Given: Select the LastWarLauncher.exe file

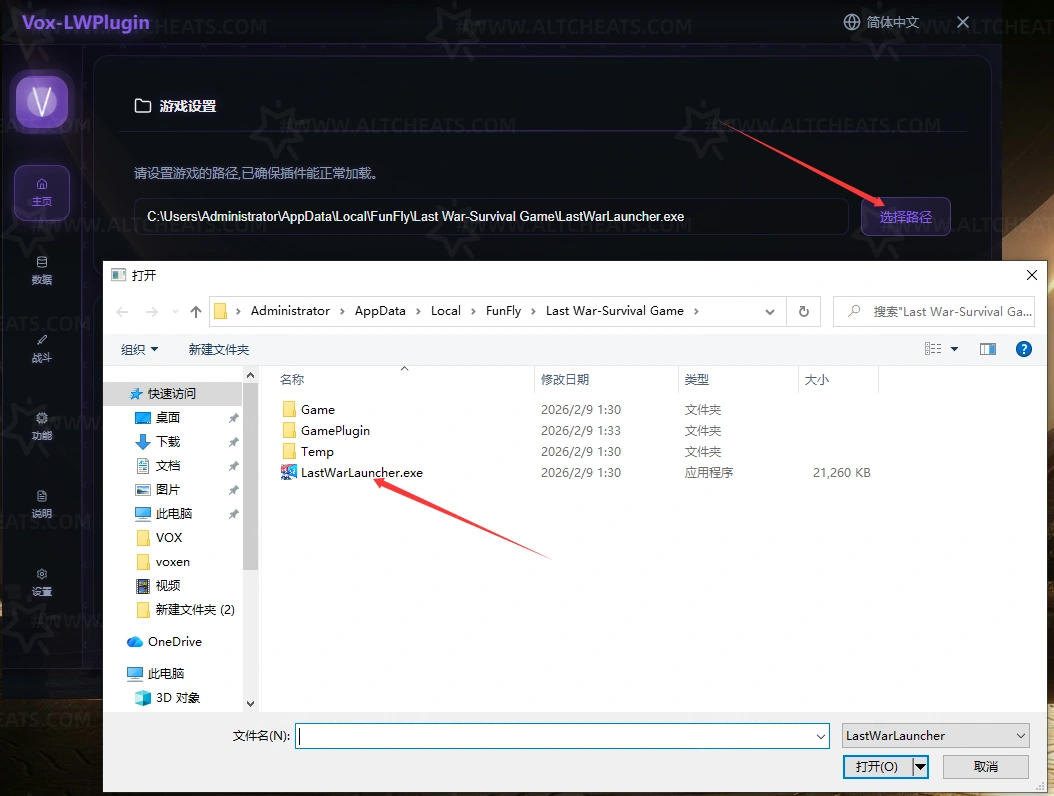Looking at the screenshot, I should click(361, 473).
